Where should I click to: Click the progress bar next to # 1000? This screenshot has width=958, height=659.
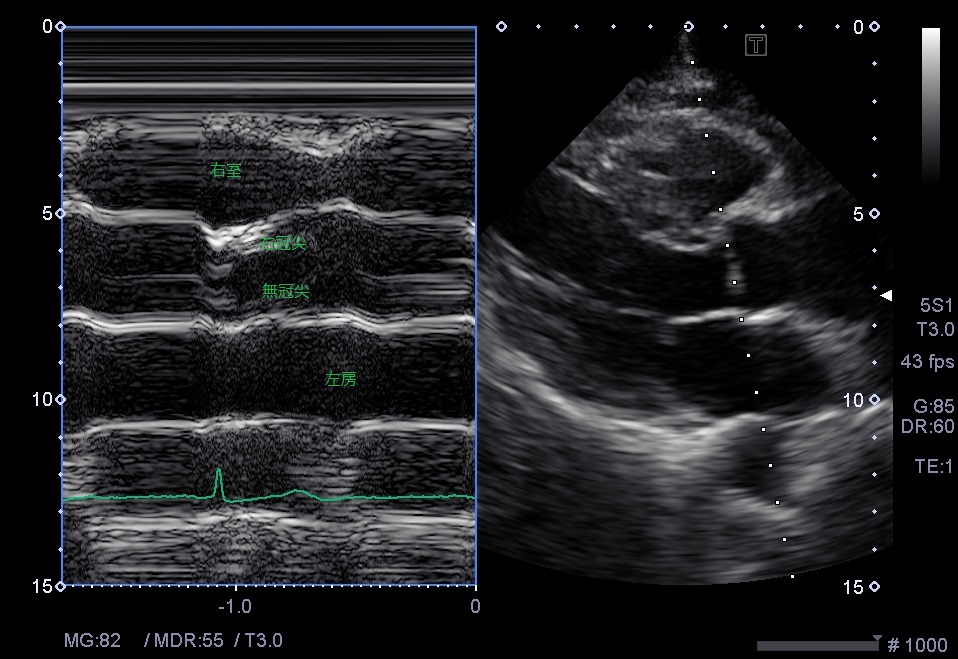click(x=817, y=646)
